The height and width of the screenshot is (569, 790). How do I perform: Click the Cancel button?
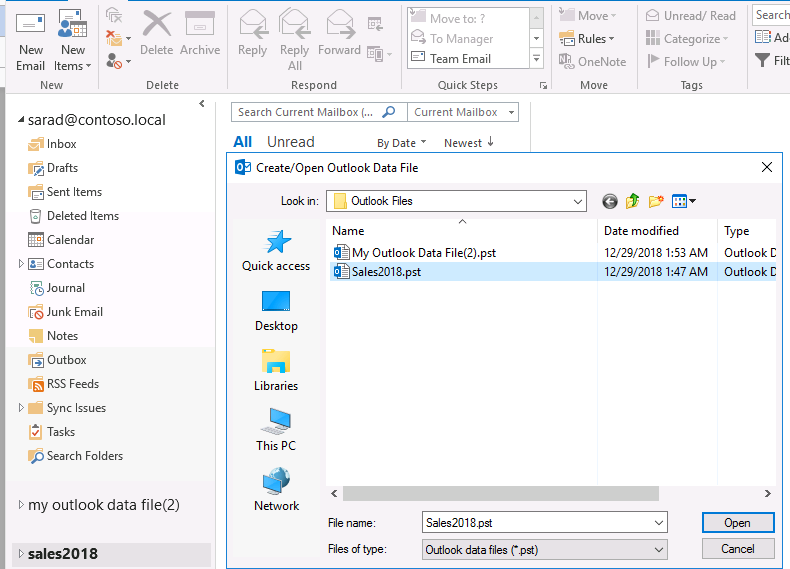click(x=737, y=549)
